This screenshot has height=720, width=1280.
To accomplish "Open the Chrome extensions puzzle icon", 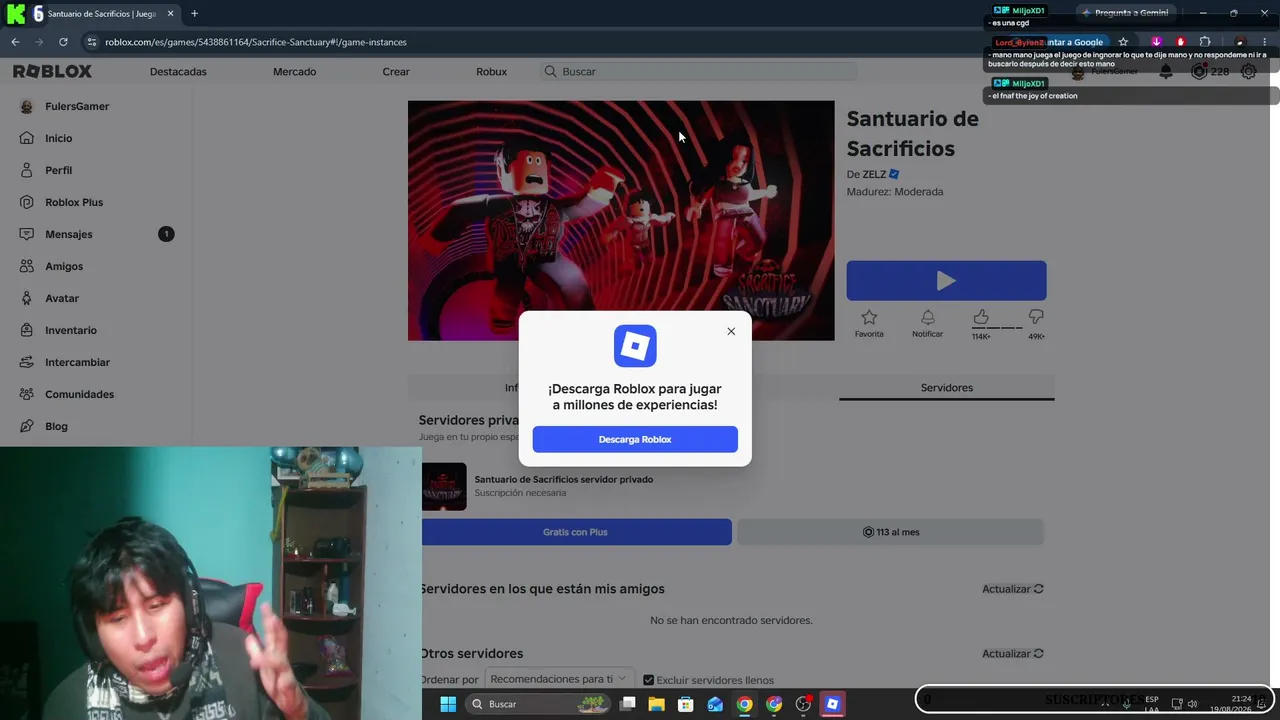I will point(1205,42).
